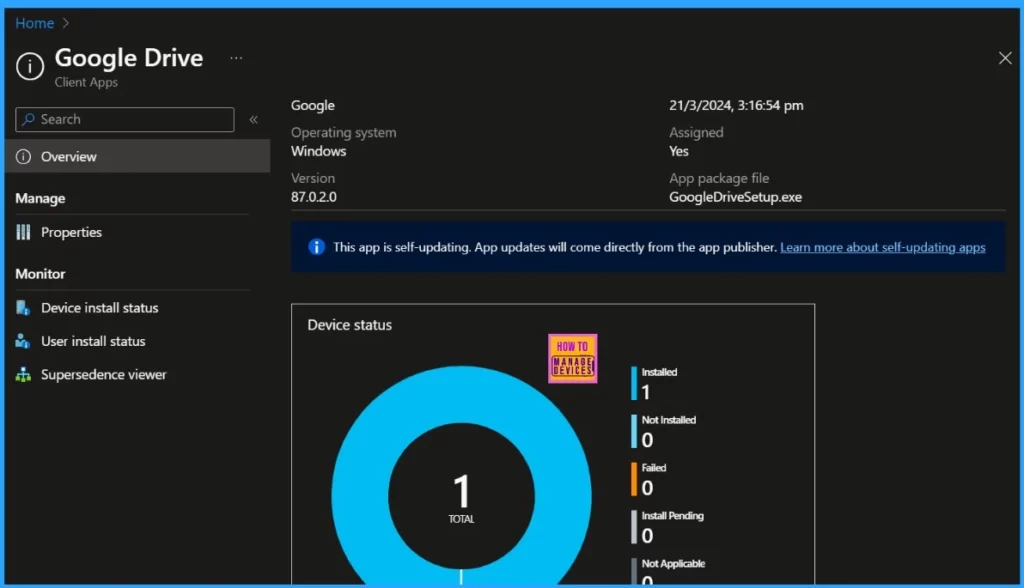Click the Failed legend entry
This screenshot has height=588, width=1024.
pyautogui.click(x=648, y=479)
